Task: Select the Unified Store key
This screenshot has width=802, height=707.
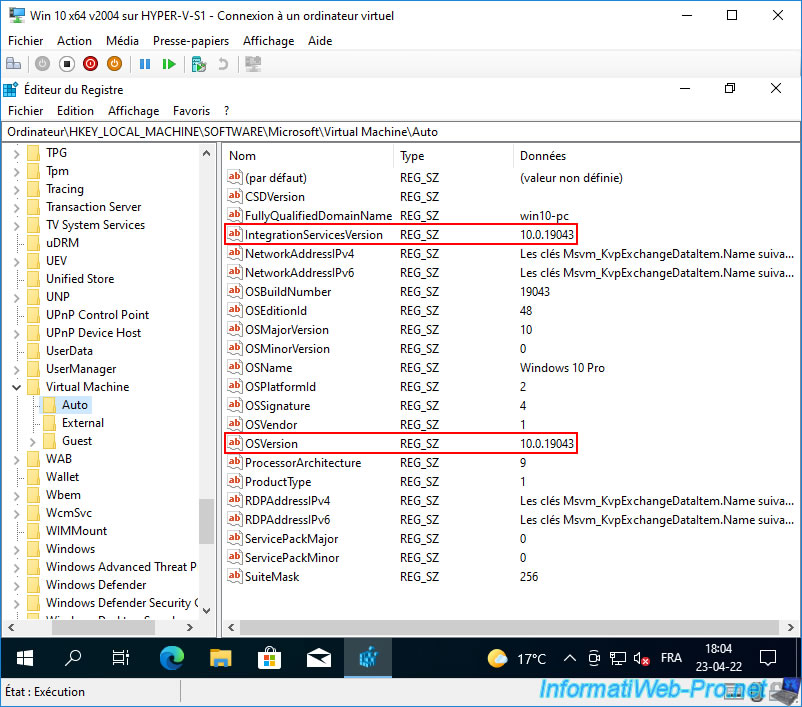Action: pos(80,279)
